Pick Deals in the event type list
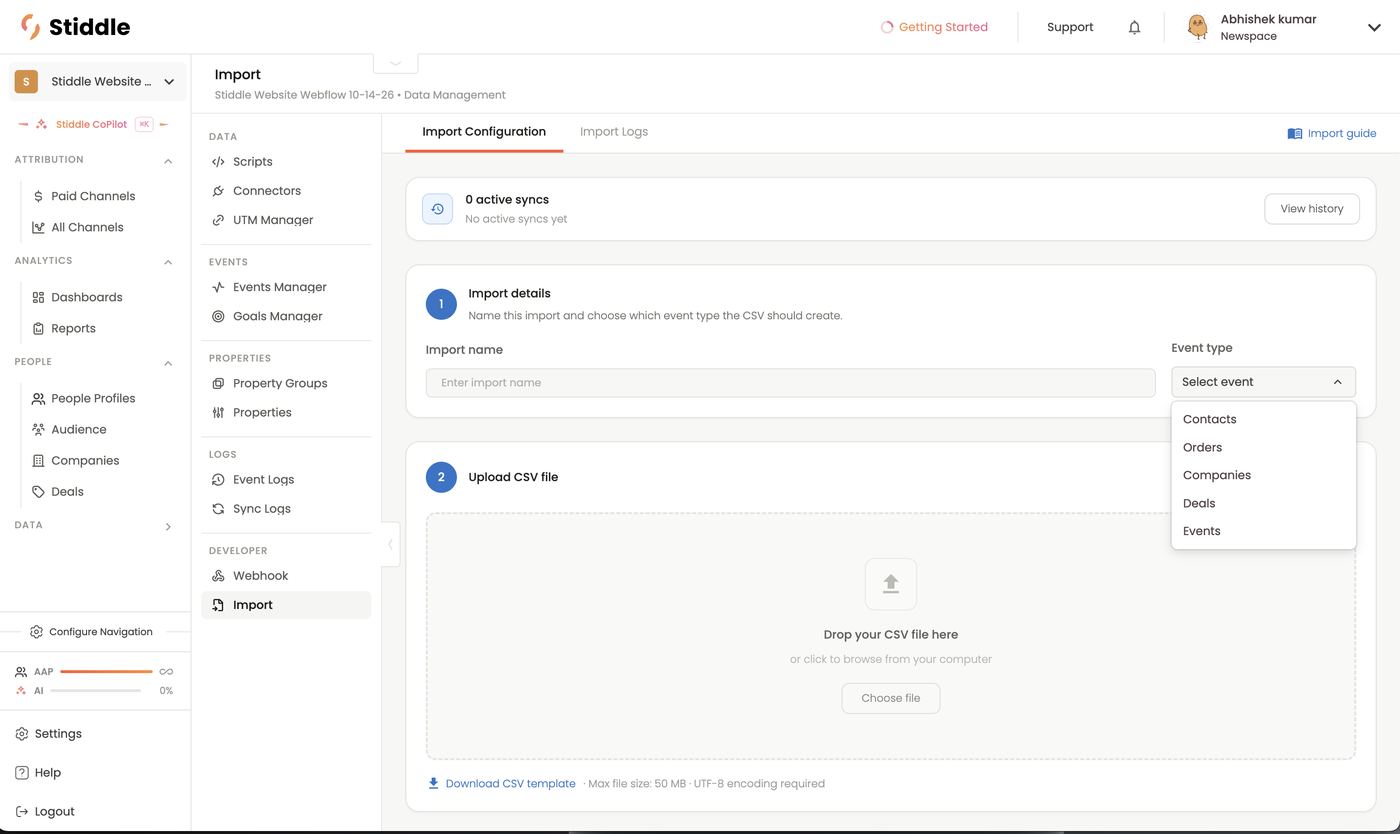Screen dimensions: 1400x834 pos(1263,503)
